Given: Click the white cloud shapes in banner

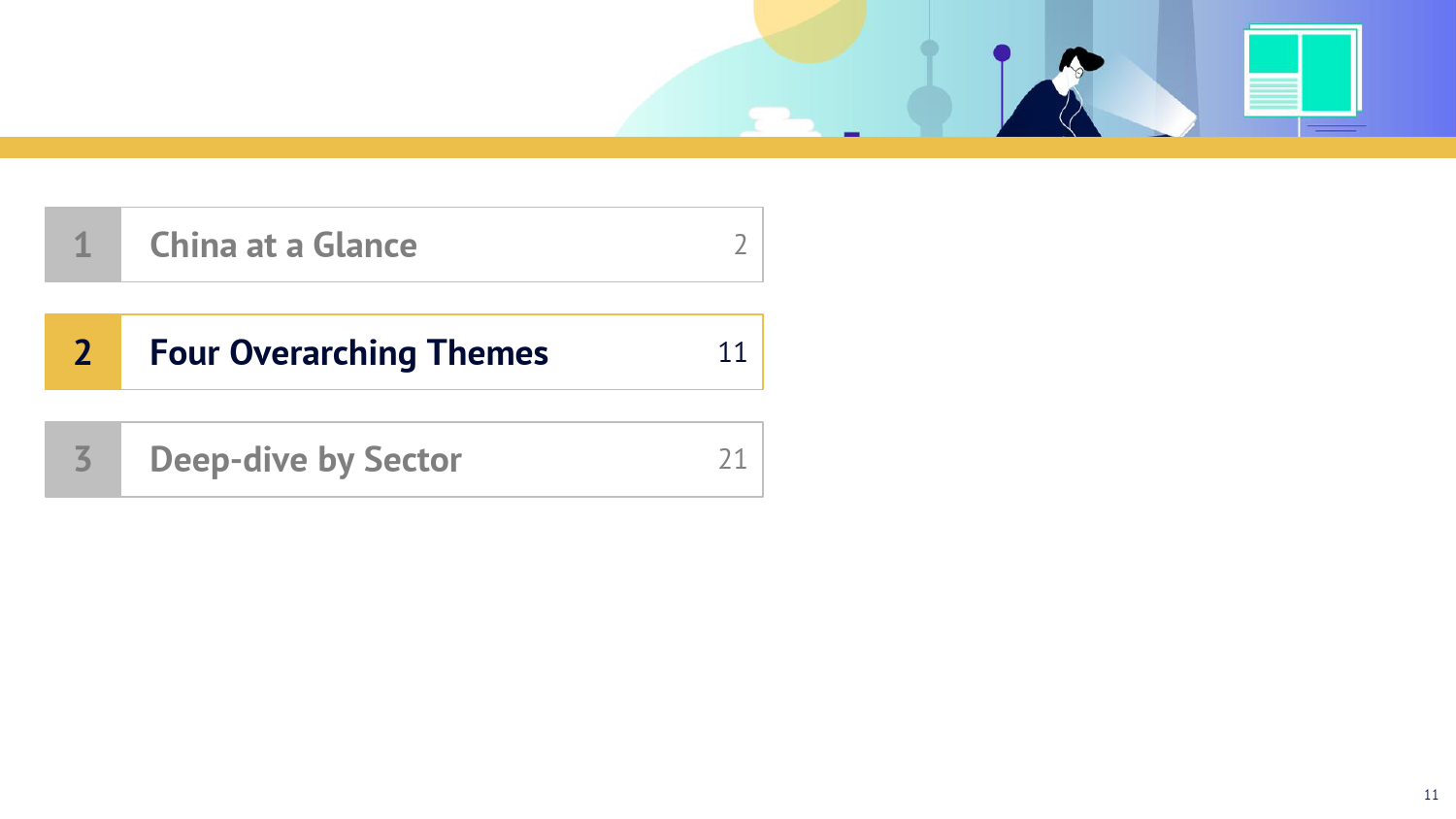Looking at the screenshot, I should click(x=779, y=122).
